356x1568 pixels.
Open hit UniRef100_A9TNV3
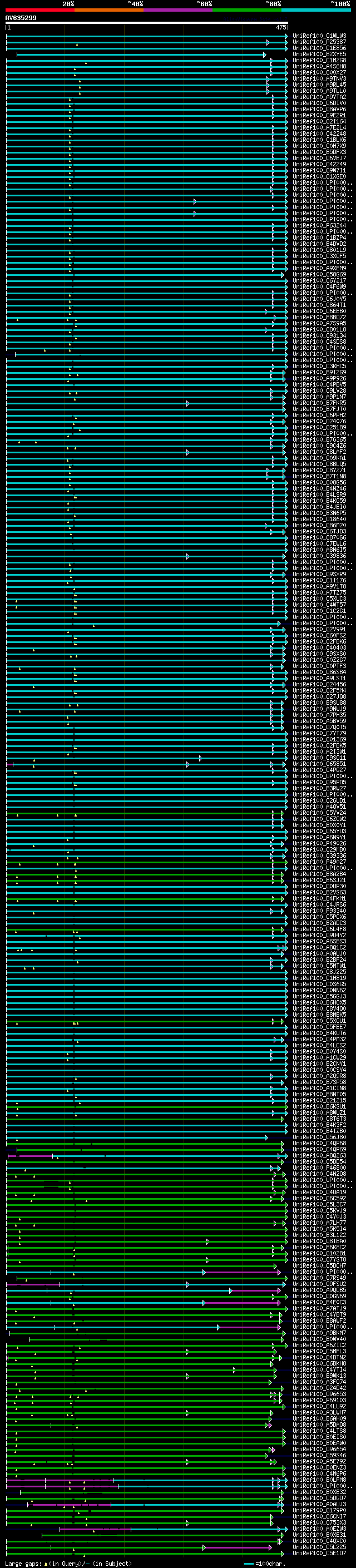(319, 78)
